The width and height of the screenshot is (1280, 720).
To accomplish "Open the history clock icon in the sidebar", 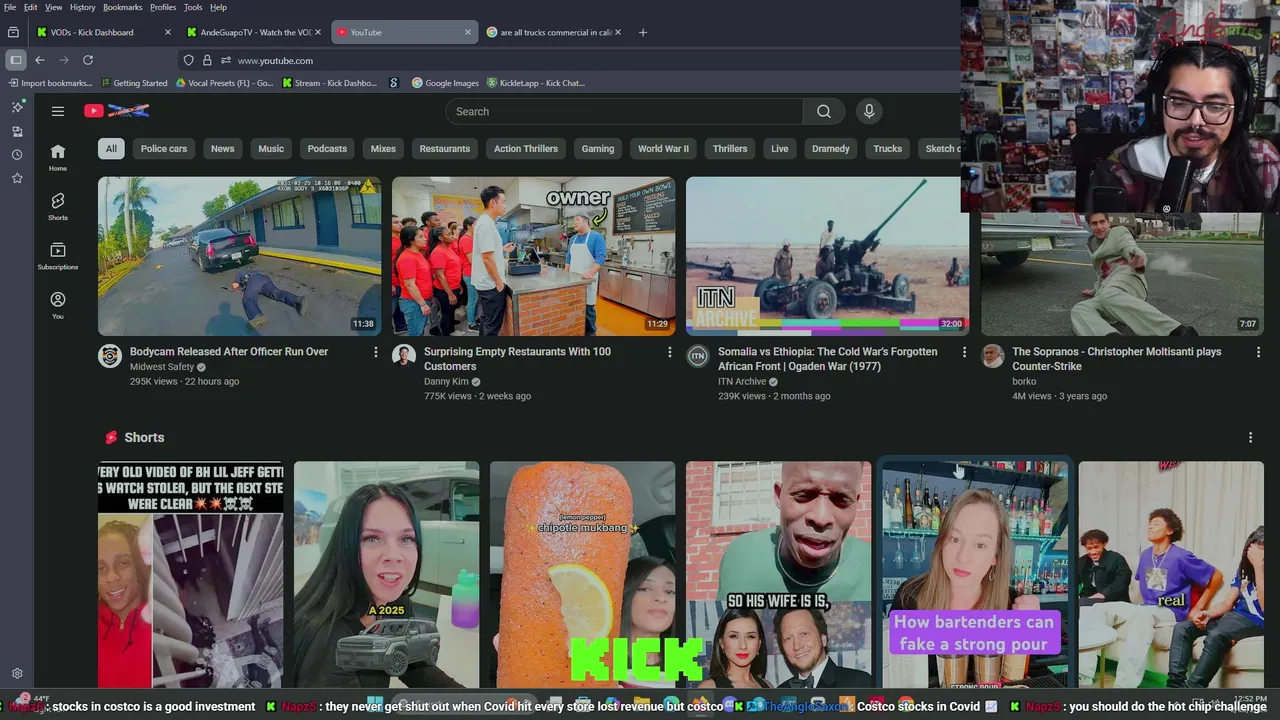I will point(17,155).
